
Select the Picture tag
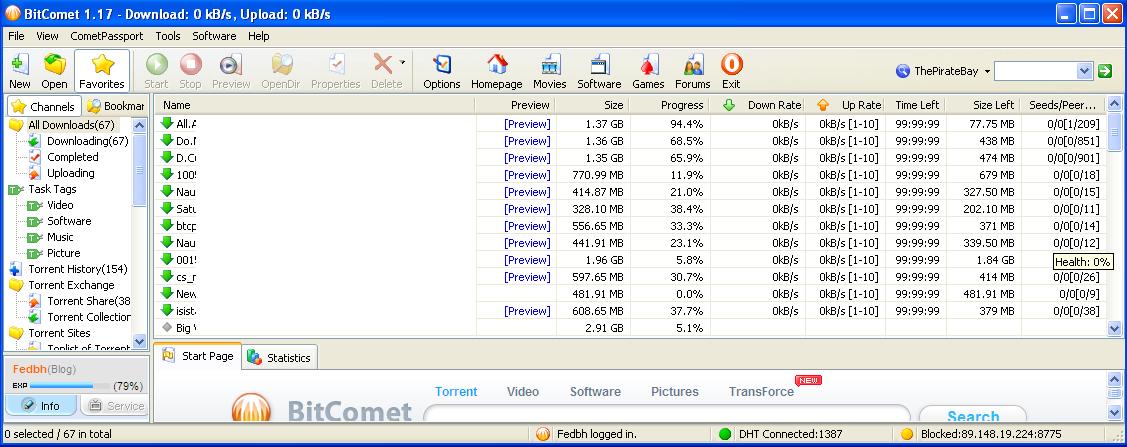coord(63,253)
